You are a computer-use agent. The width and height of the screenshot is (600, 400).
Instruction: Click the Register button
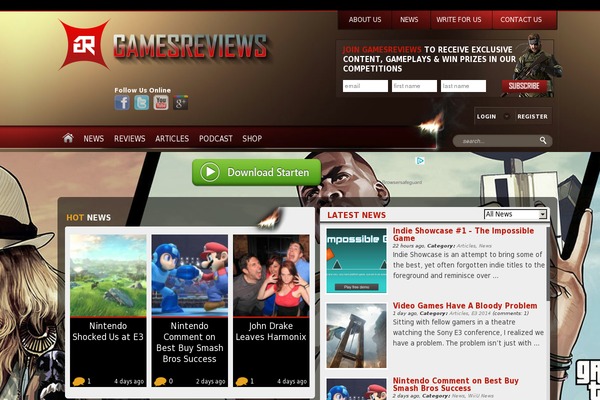point(532,116)
